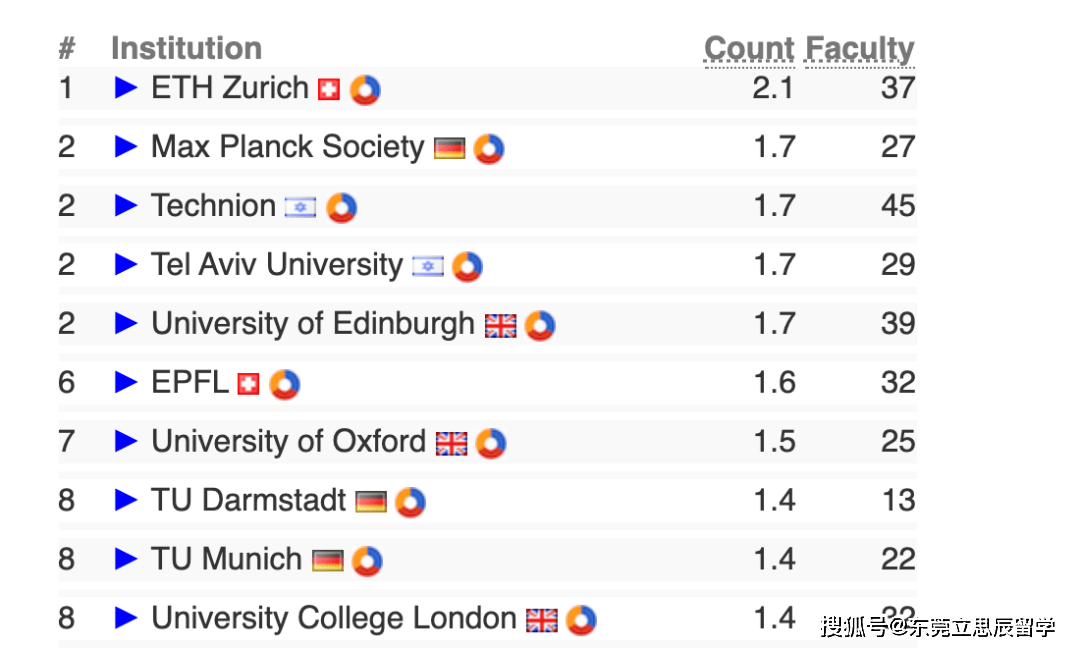Screen dimensions: 1080x650
Task: Expand the EPFL disclosure triangle
Action: pyautogui.click(x=126, y=382)
